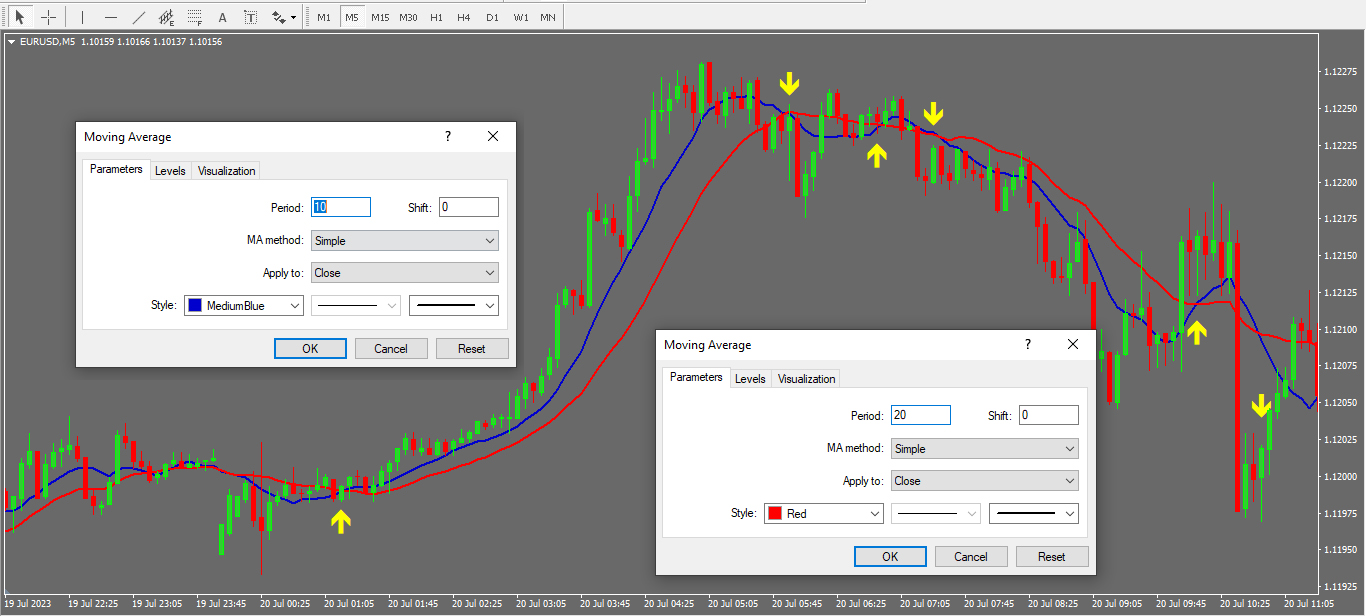Open Visualization tab in Period 20 dialog

(x=806, y=379)
